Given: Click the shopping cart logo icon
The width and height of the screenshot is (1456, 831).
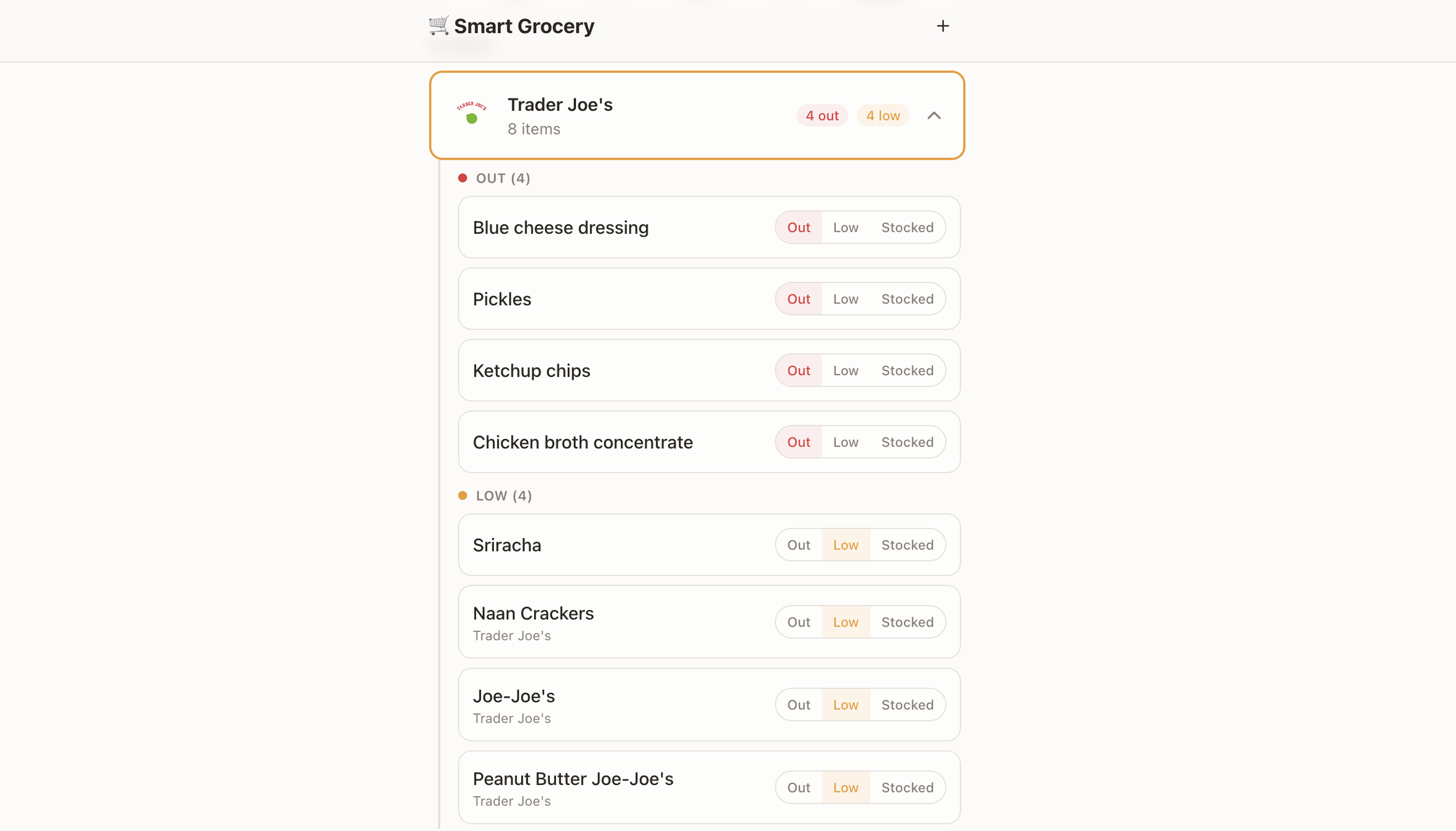Looking at the screenshot, I should [439, 26].
